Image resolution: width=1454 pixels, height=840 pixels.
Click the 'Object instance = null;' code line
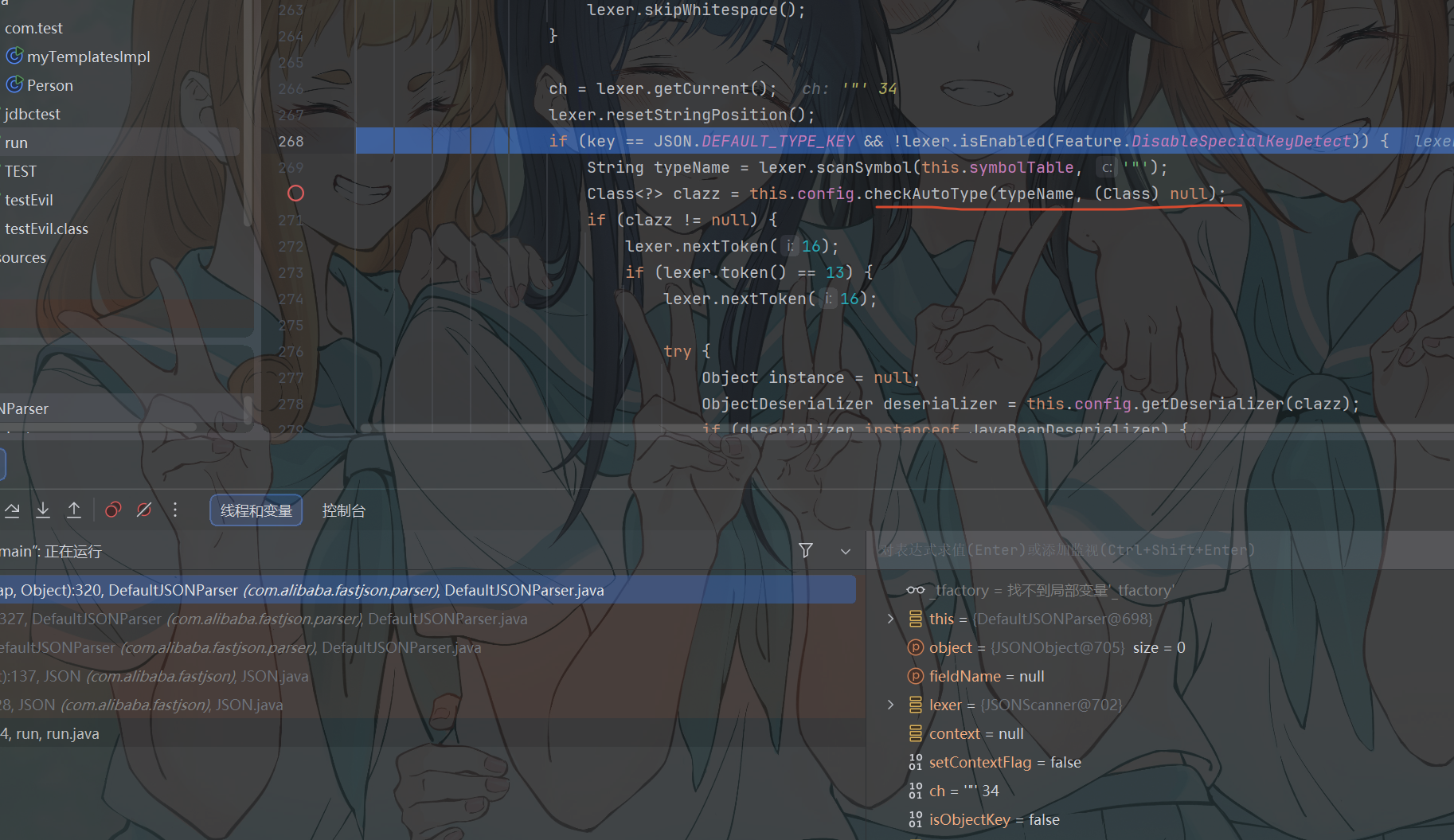pyautogui.click(x=811, y=377)
